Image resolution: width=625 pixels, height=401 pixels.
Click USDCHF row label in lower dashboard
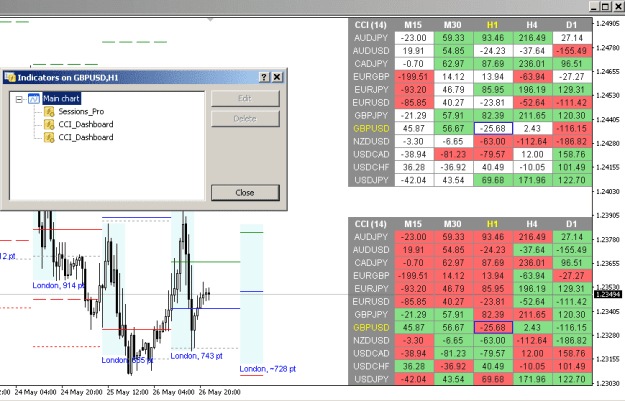371,366
